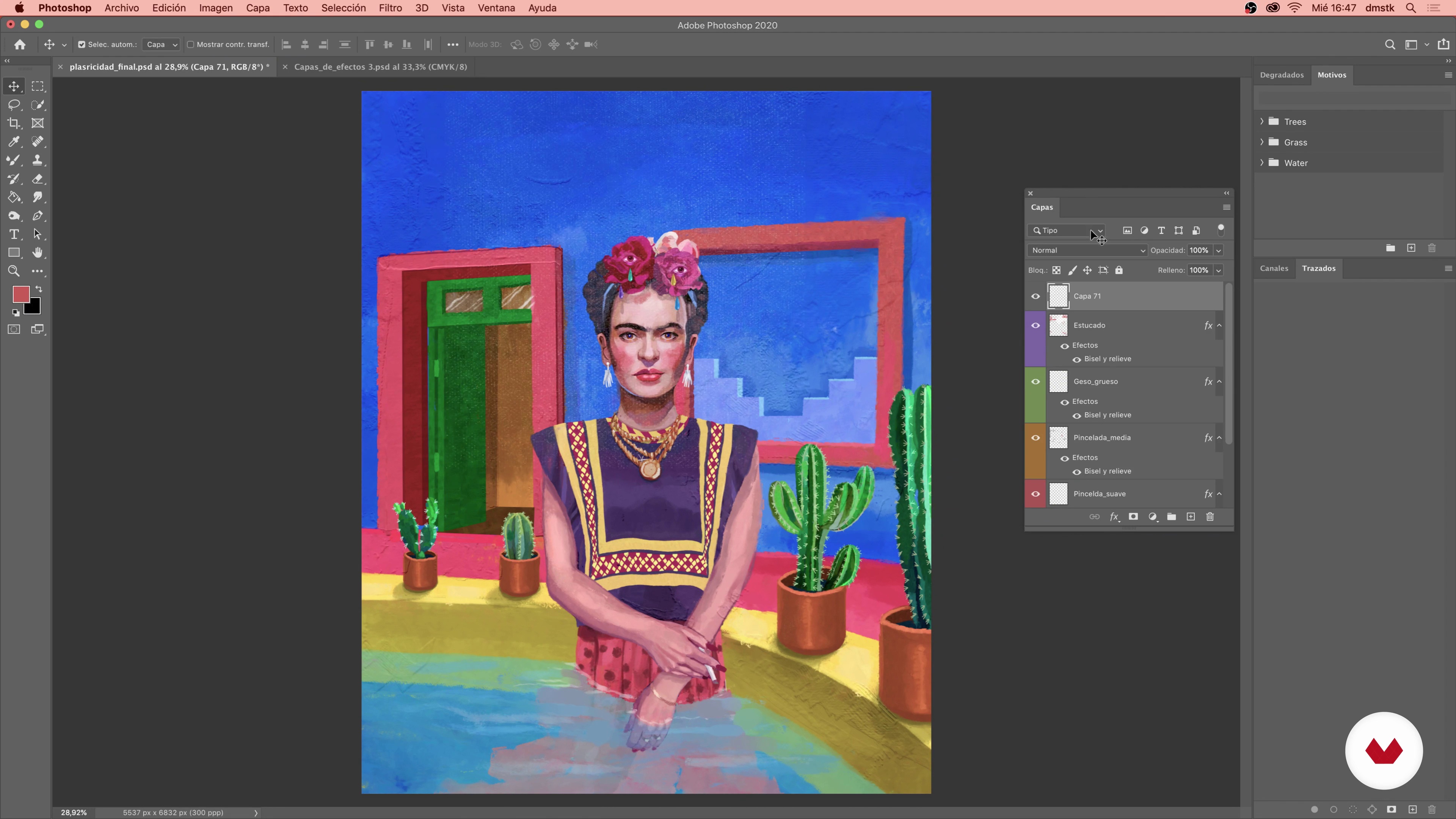1456x819 pixels.
Task: Filter layers by pixel layers icon
Action: pyautogui.click(x=1127, y=231)
